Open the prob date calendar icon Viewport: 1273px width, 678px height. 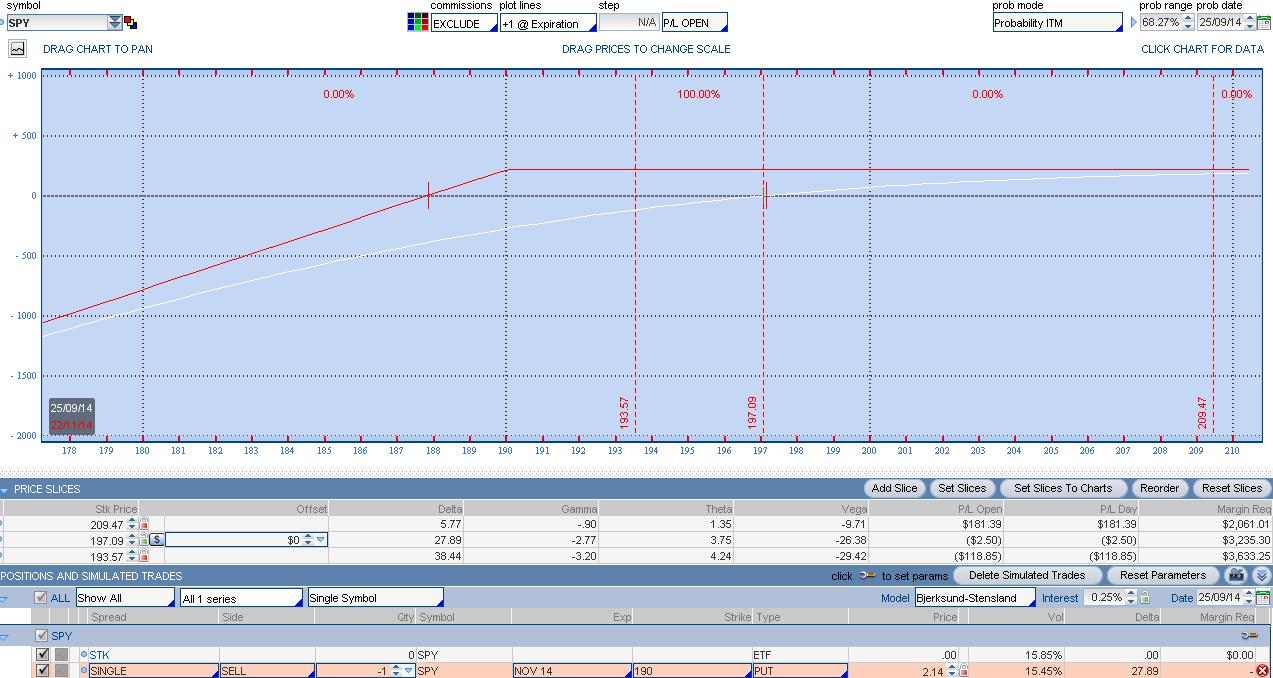pos(1264,23)
